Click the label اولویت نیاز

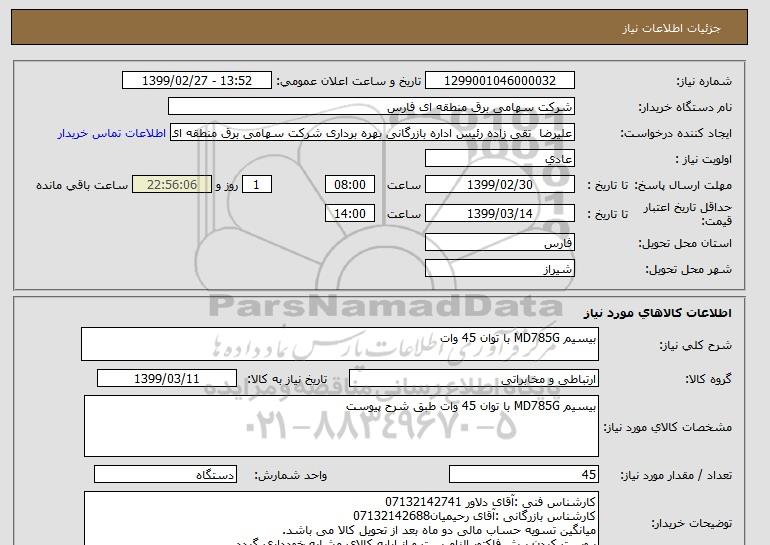[704, 159]
